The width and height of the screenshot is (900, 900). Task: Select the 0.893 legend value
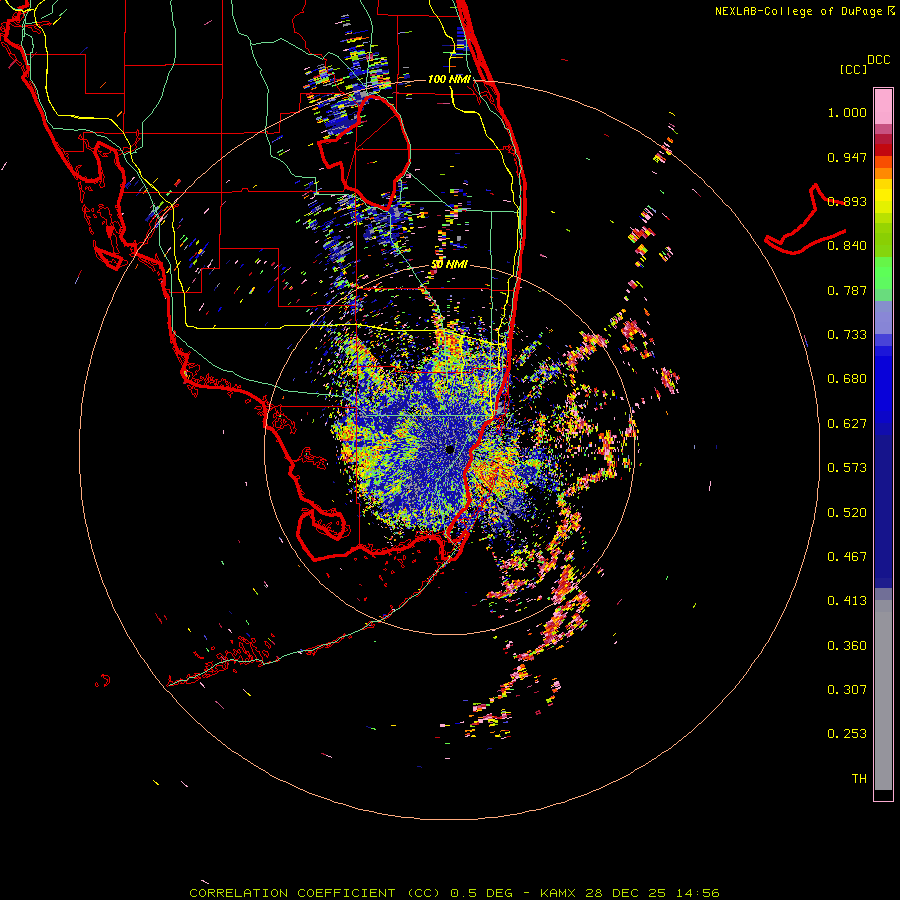(x=847, y=201)
